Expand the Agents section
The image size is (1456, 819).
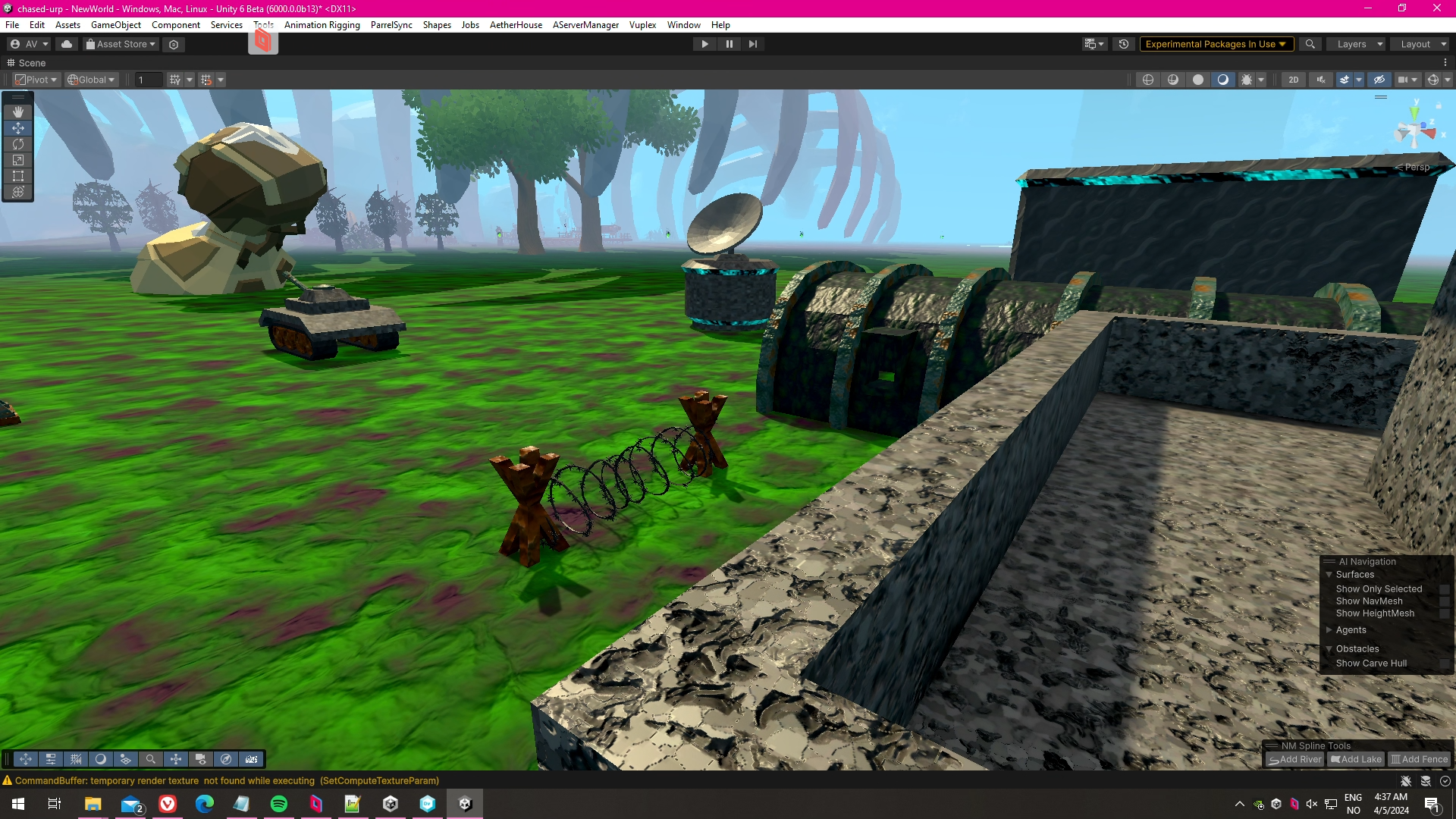click(1329, 630)
